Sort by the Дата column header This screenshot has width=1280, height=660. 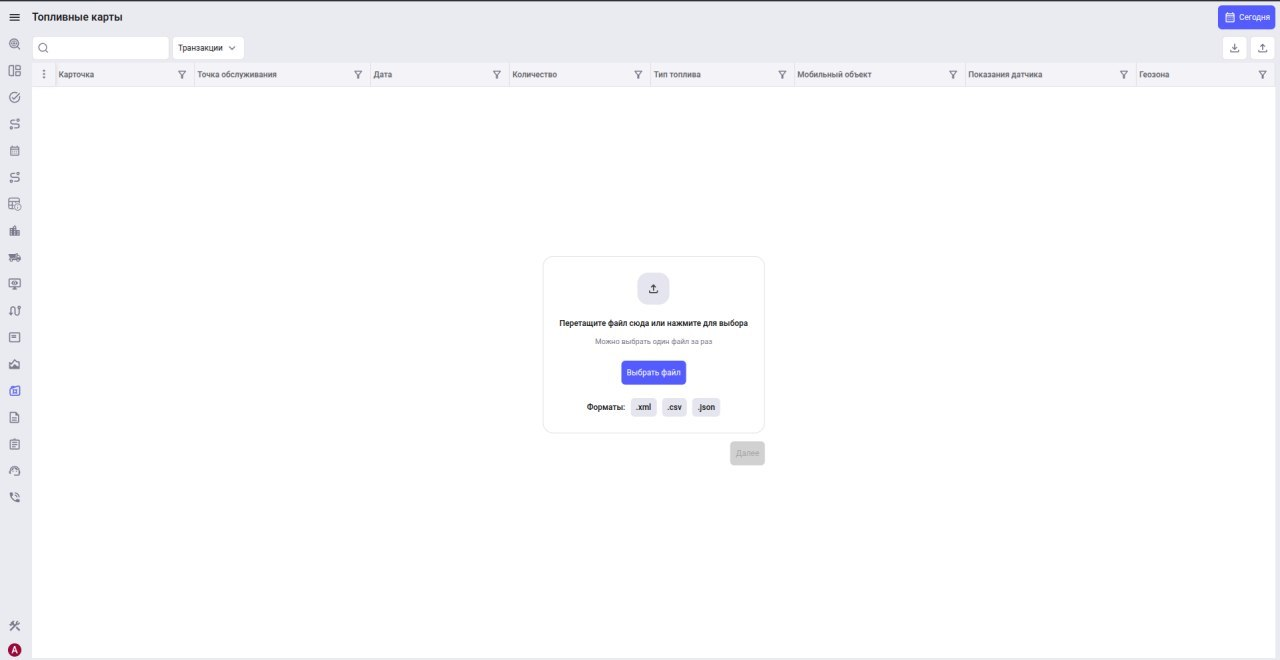click(x=382, y=75)
